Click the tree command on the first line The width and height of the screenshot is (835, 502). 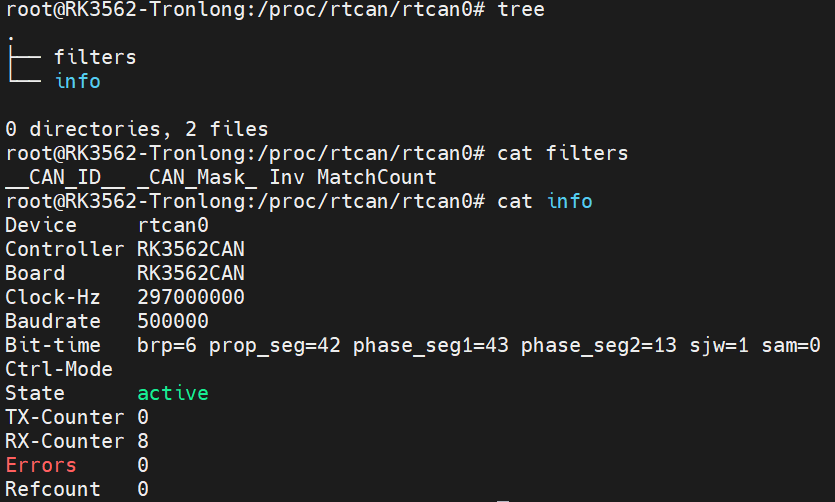521,9
